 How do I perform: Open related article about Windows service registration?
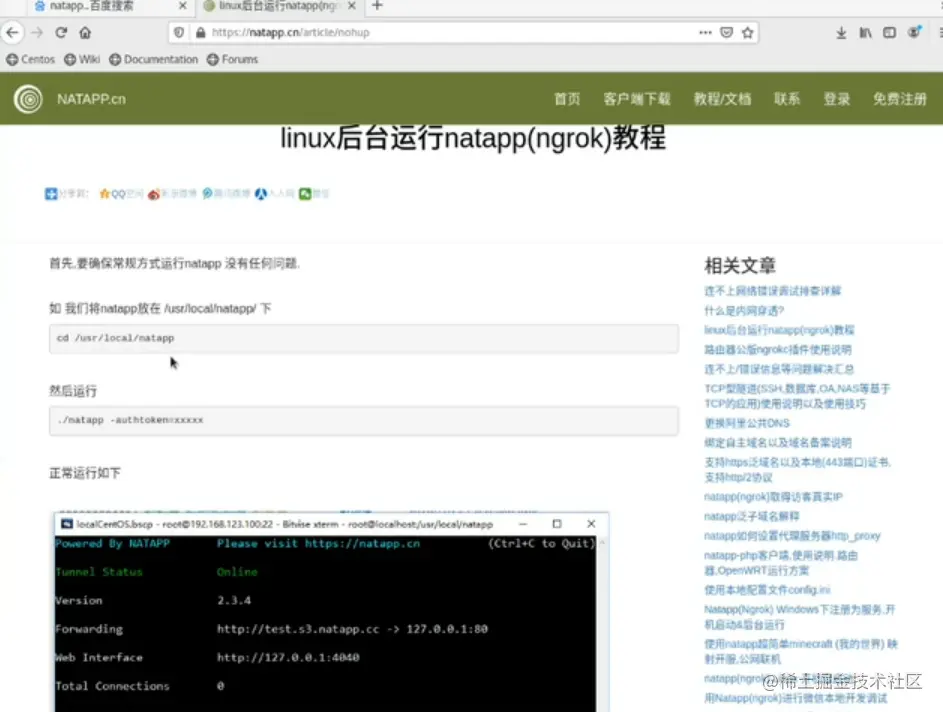click(x=799, y=617)
